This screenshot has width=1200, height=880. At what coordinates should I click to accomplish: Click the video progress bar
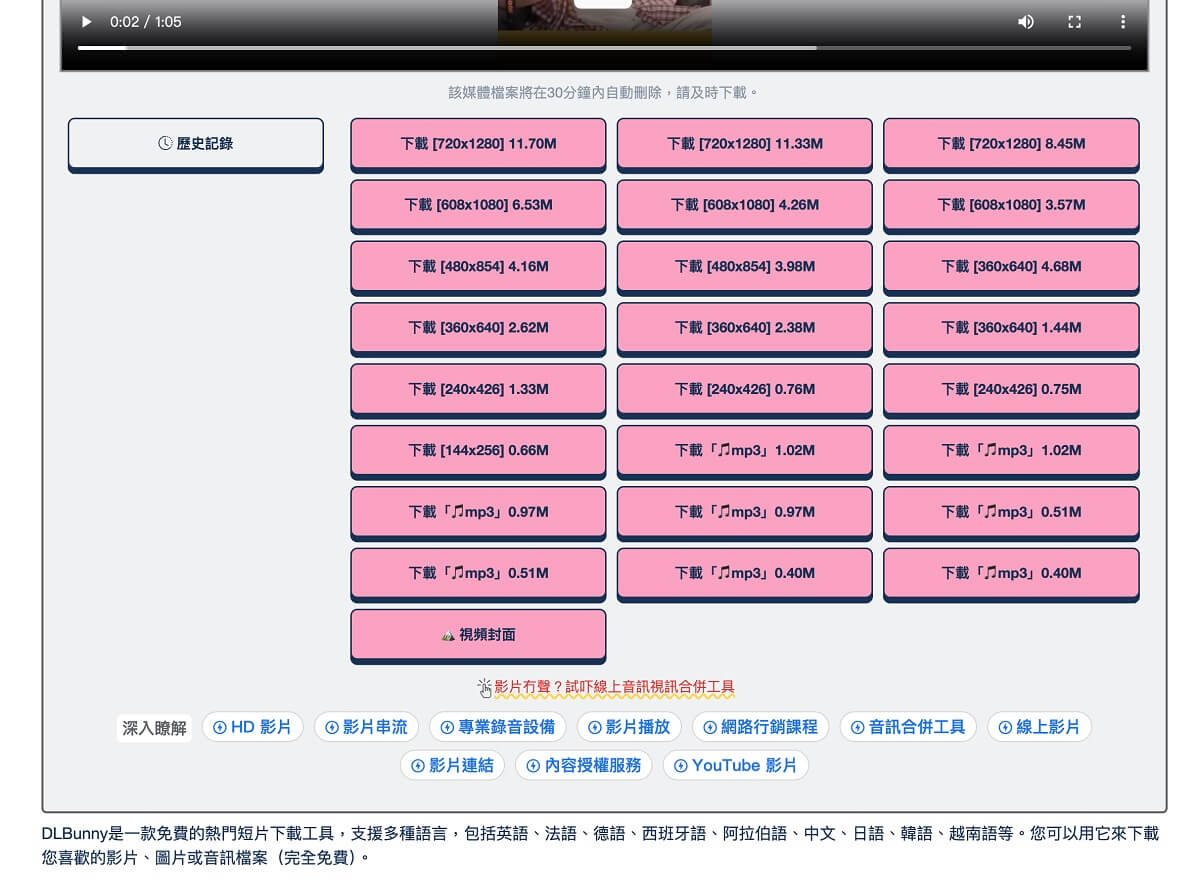pos(604,47)
